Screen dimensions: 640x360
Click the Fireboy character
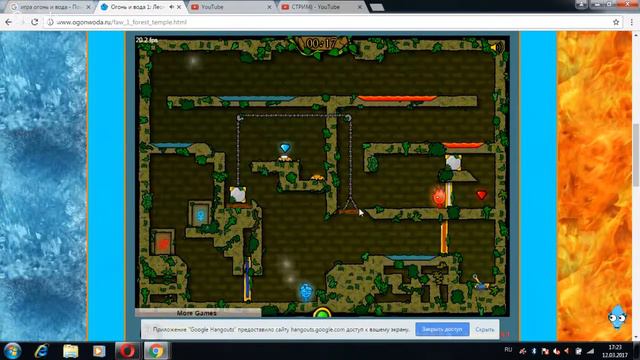[x=439, y=197]
